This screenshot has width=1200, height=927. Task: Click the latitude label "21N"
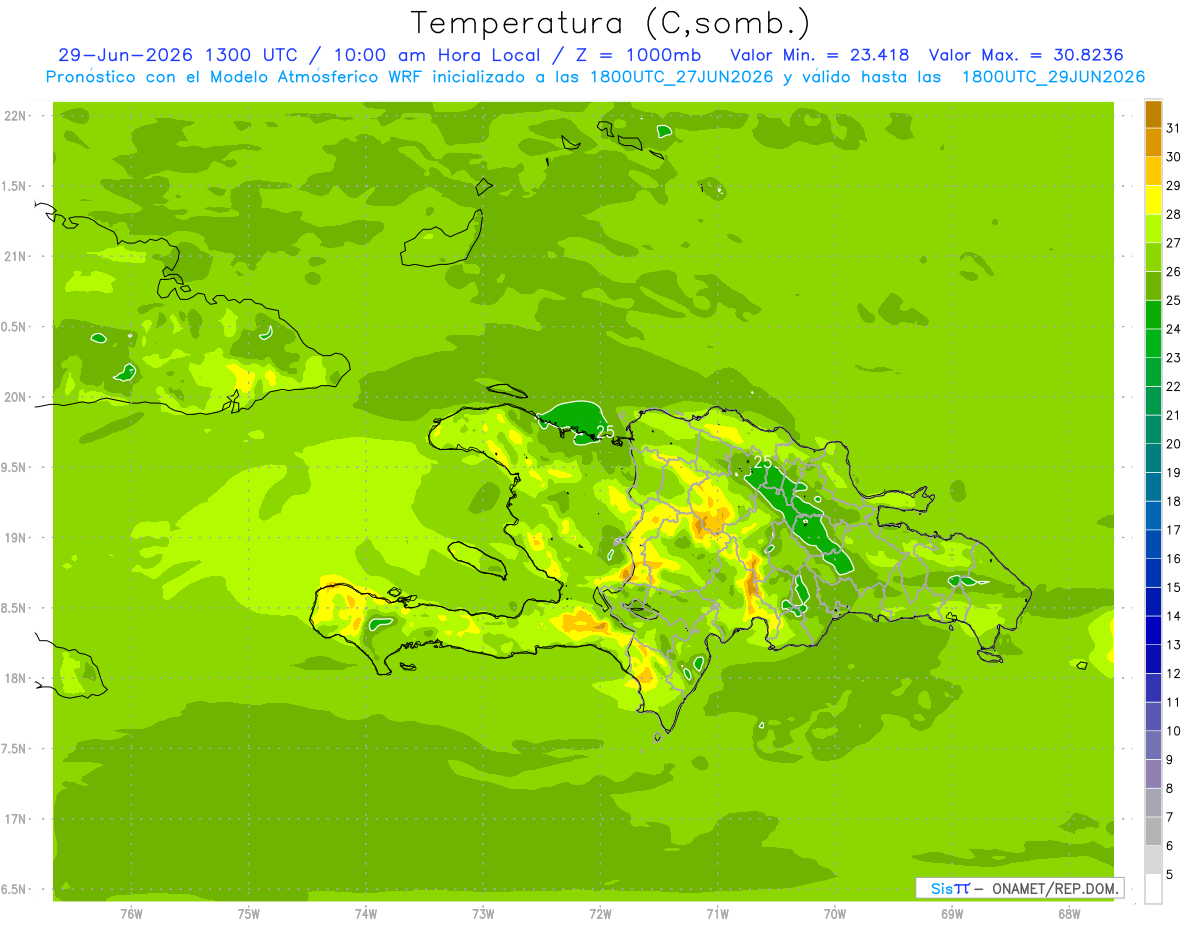click(15, 257)
